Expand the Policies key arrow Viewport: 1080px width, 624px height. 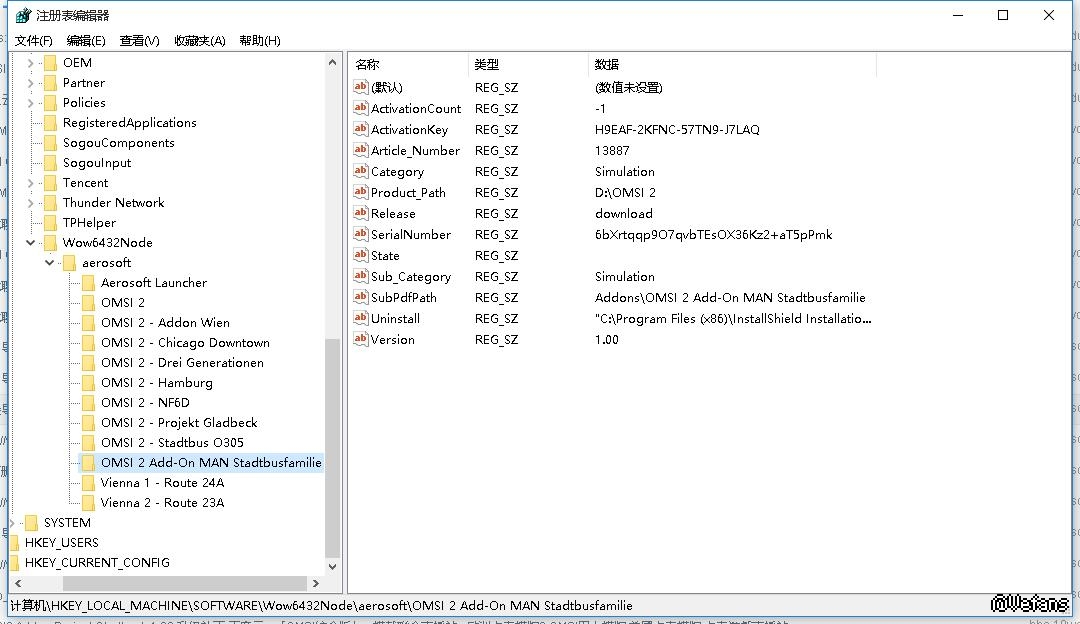click(x=31, y=103)
